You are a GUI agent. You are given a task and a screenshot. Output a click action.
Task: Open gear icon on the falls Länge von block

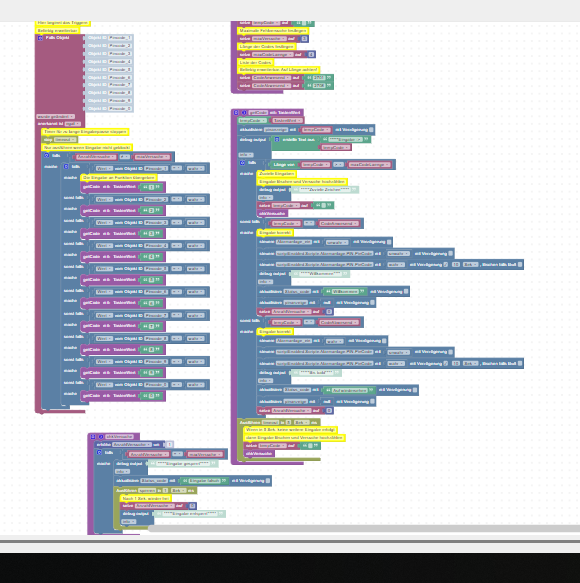(242, 163)
